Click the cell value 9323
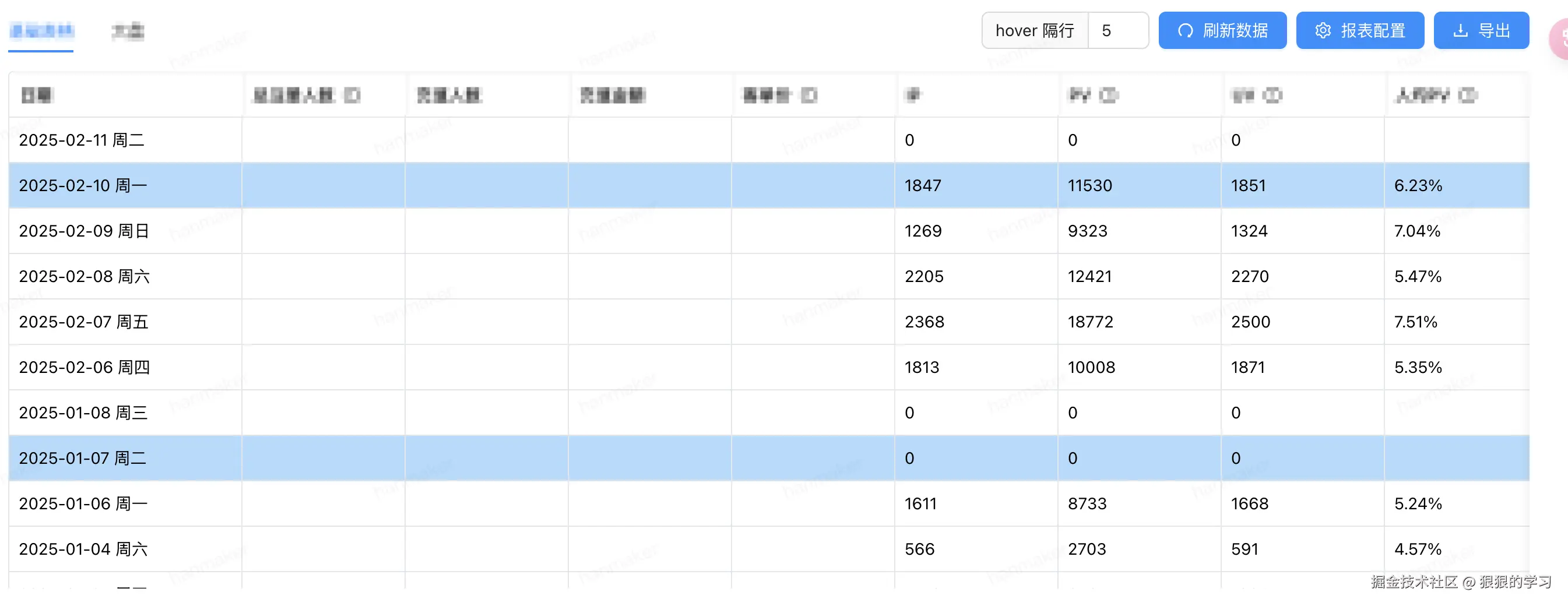The width and height of the screenshot is (1568, 606). (1087, 231)
